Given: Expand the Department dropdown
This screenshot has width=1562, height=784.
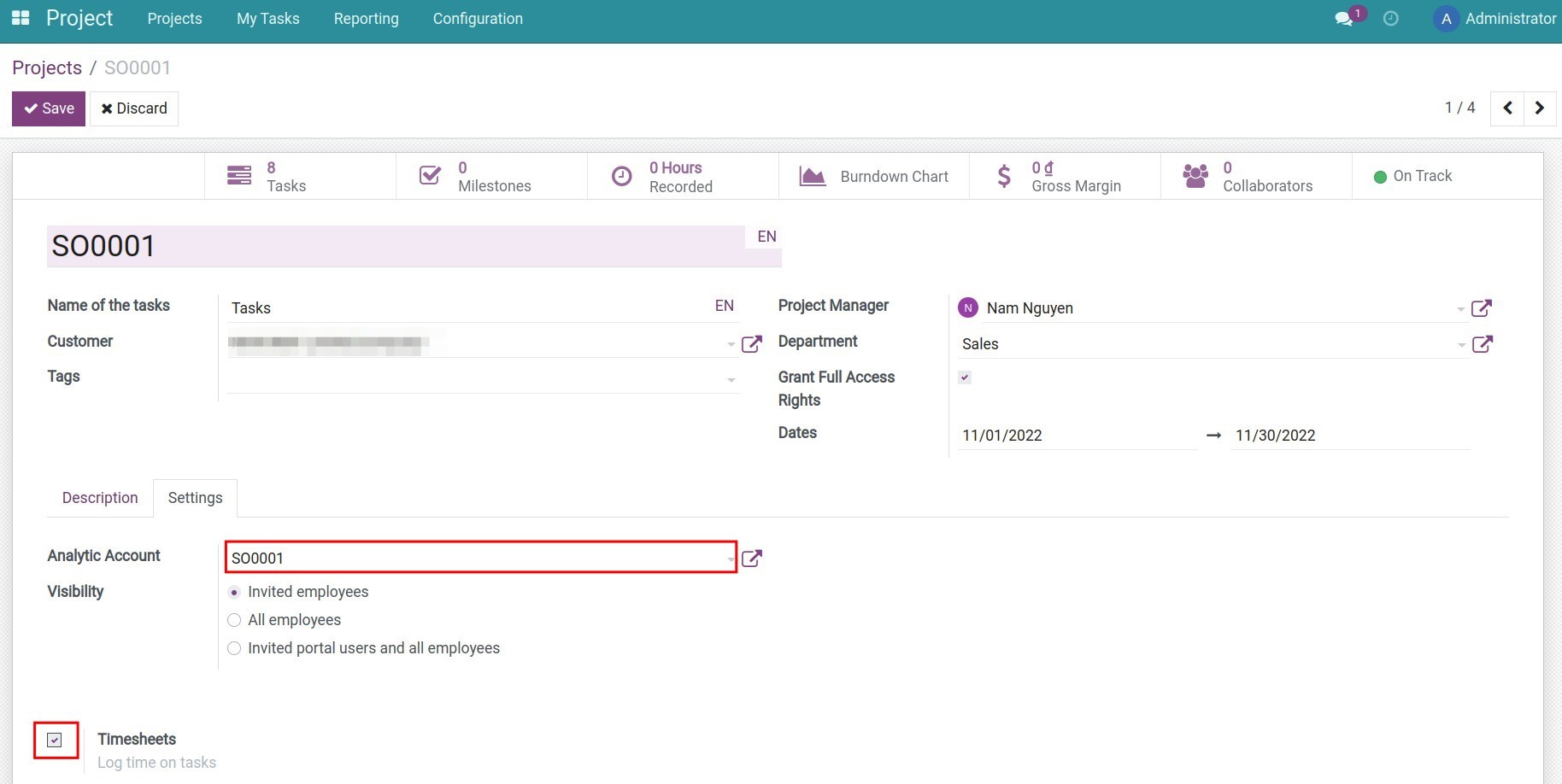Looking at the screenshot, I should point(1461,343).
